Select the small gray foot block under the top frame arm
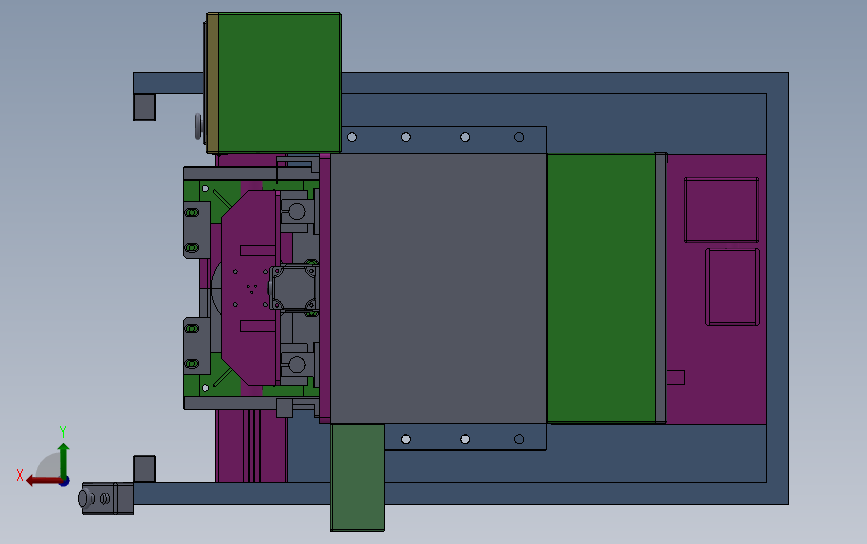867x544 pixels. point(144,107)
